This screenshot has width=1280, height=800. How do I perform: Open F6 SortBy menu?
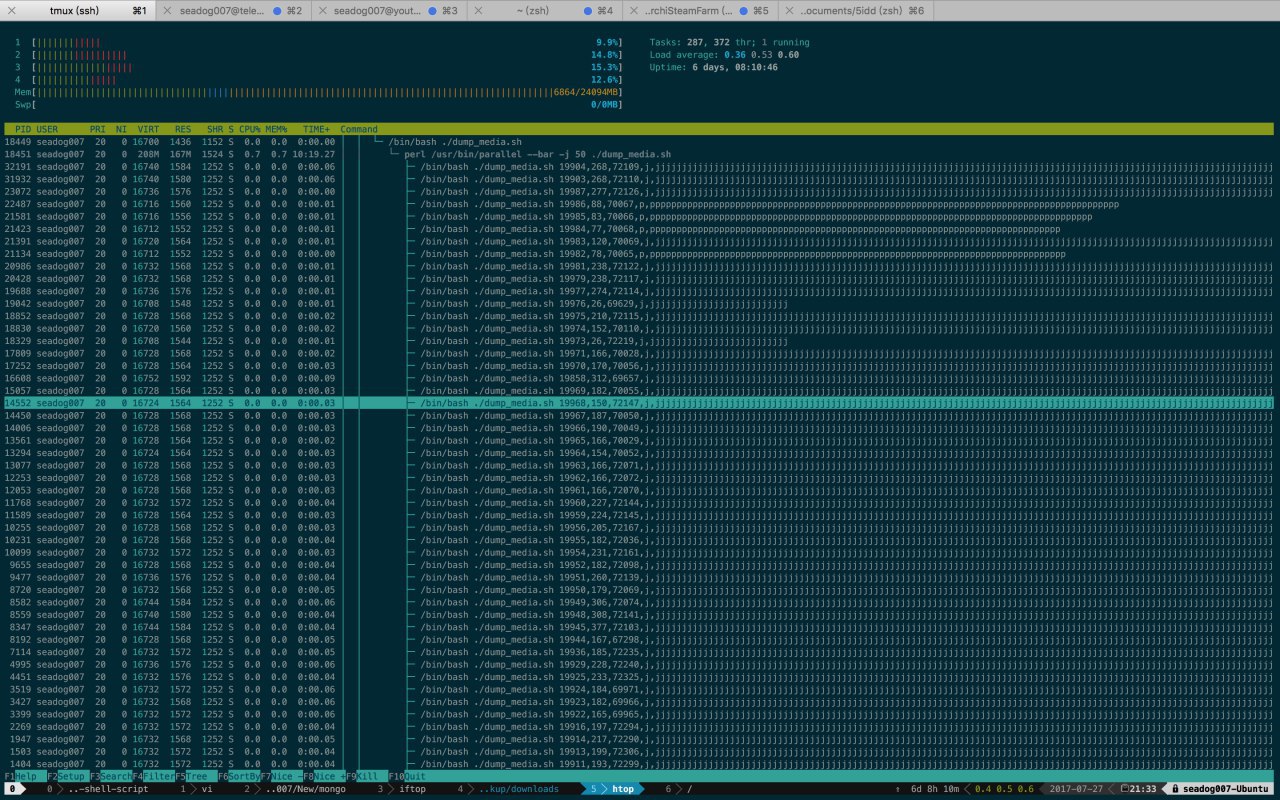click(x=240, y=776)
